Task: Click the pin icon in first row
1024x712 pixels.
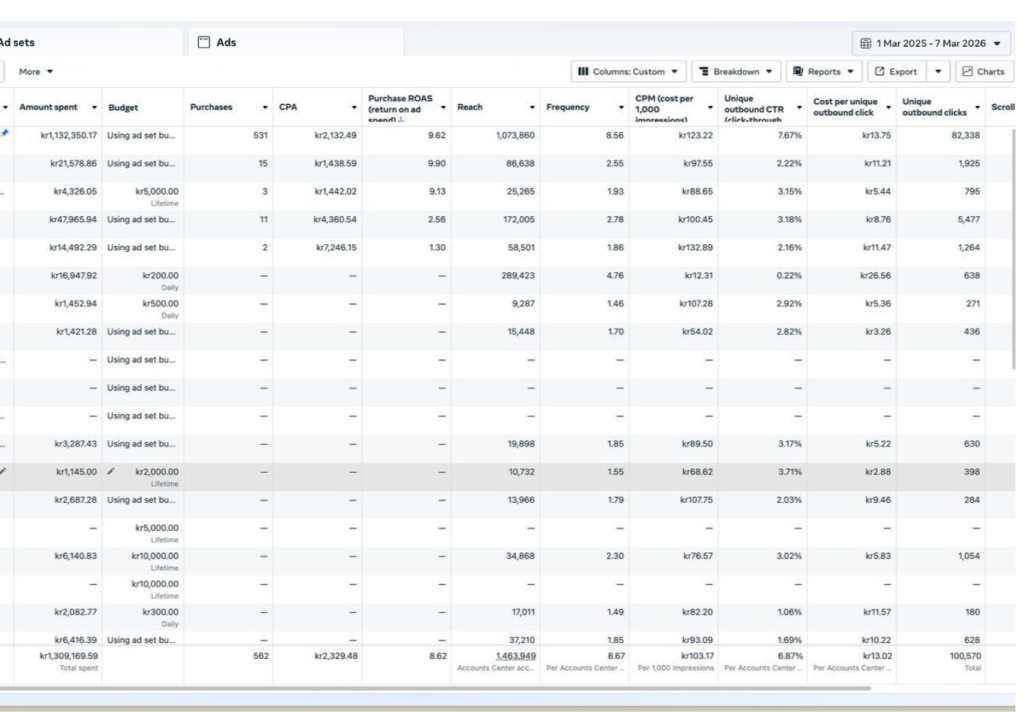Action: pyautogui.click(x=5, y=133)
